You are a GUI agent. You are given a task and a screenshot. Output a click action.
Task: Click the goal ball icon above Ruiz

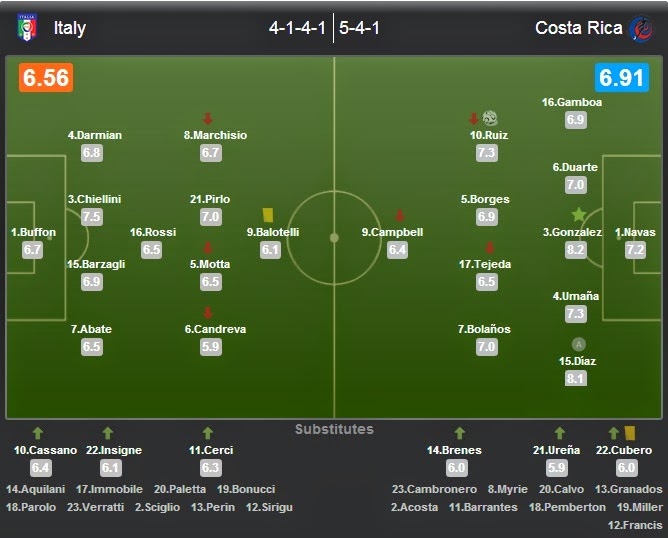pos(489,117)
